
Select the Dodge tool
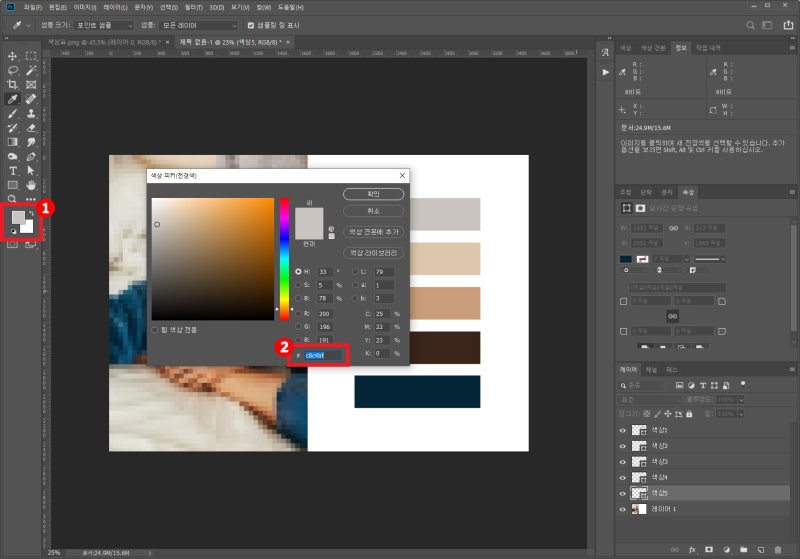[13, 156]
